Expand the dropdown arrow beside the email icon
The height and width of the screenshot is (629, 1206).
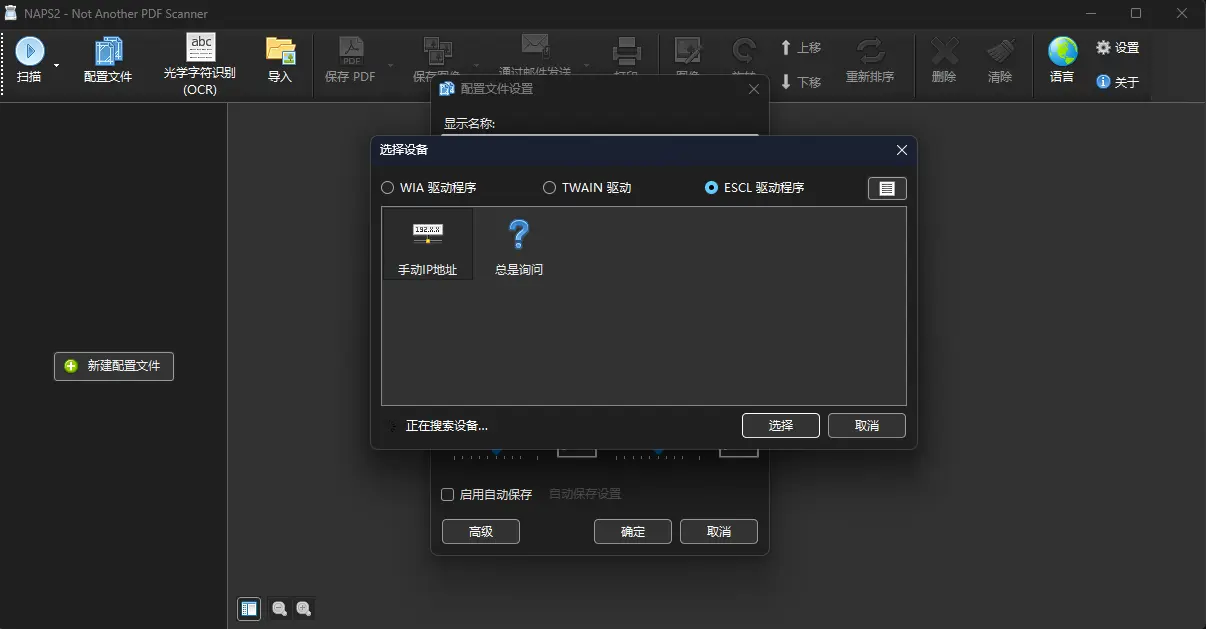tap(586, 65)
